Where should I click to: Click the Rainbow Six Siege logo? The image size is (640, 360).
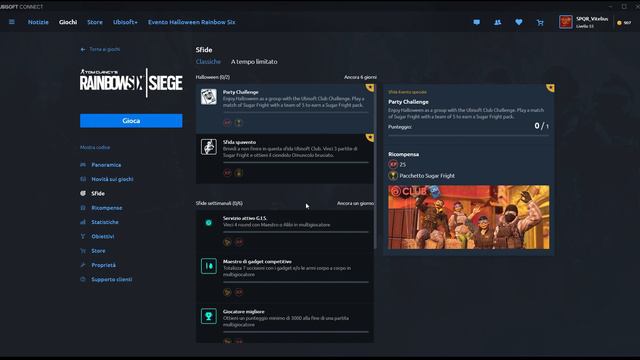tap(131, 83)
